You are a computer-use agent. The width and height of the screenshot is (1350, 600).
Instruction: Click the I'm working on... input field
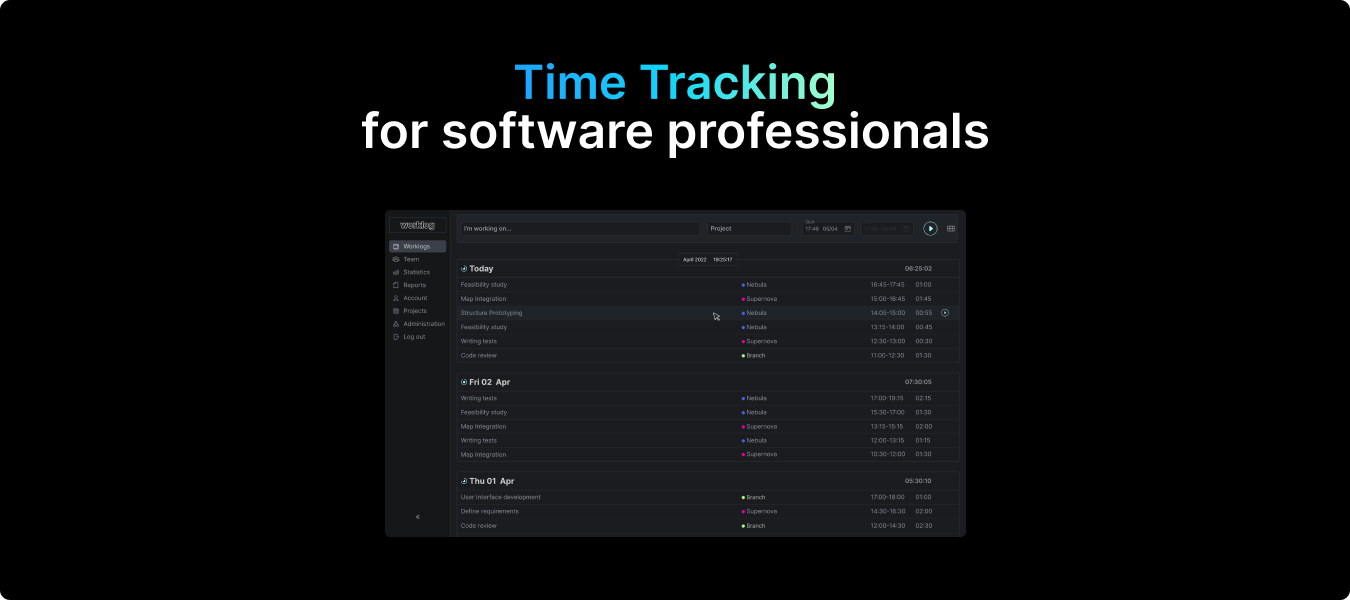(578, 228)
